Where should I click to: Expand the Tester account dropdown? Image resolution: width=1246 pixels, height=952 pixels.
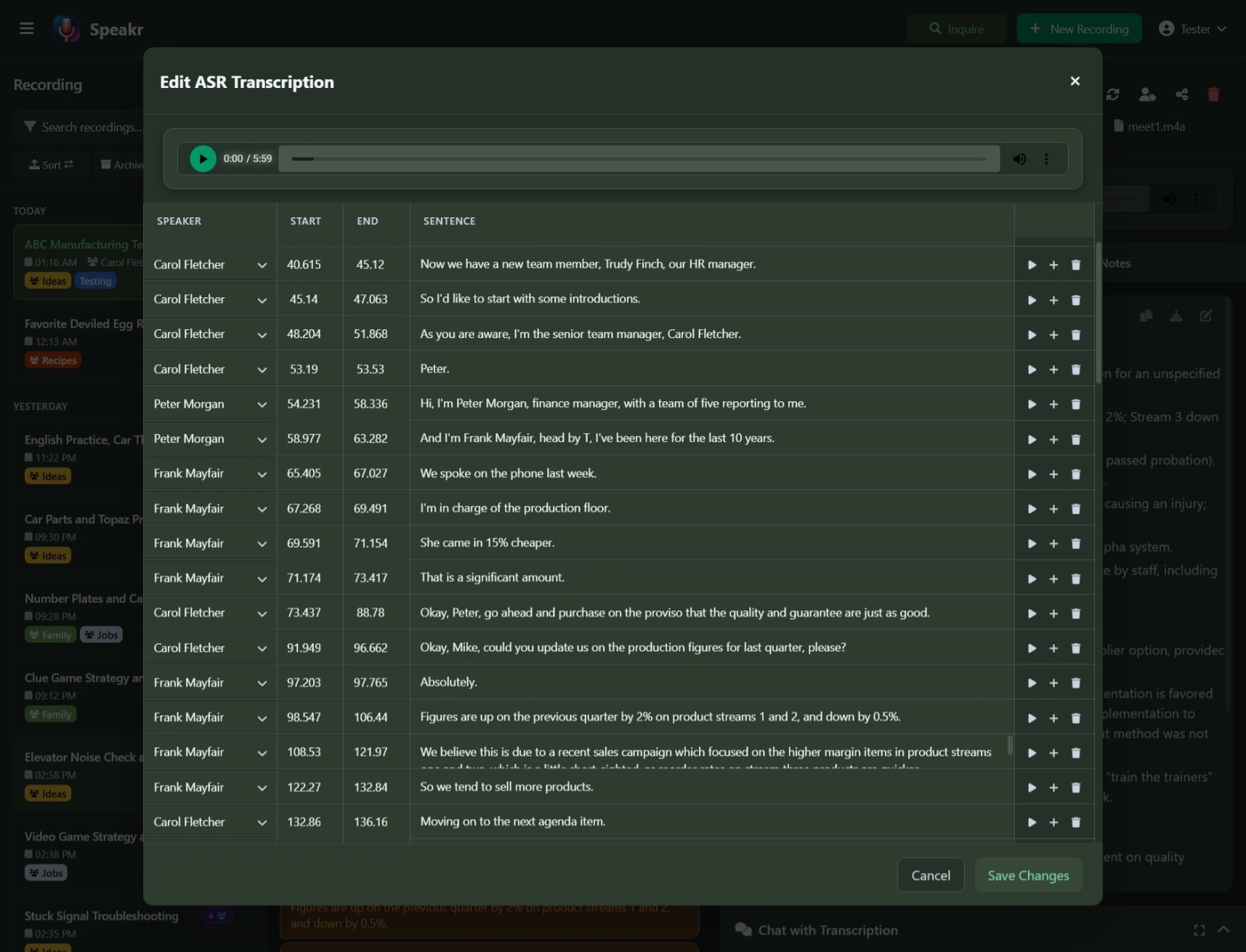point(1192,28)
